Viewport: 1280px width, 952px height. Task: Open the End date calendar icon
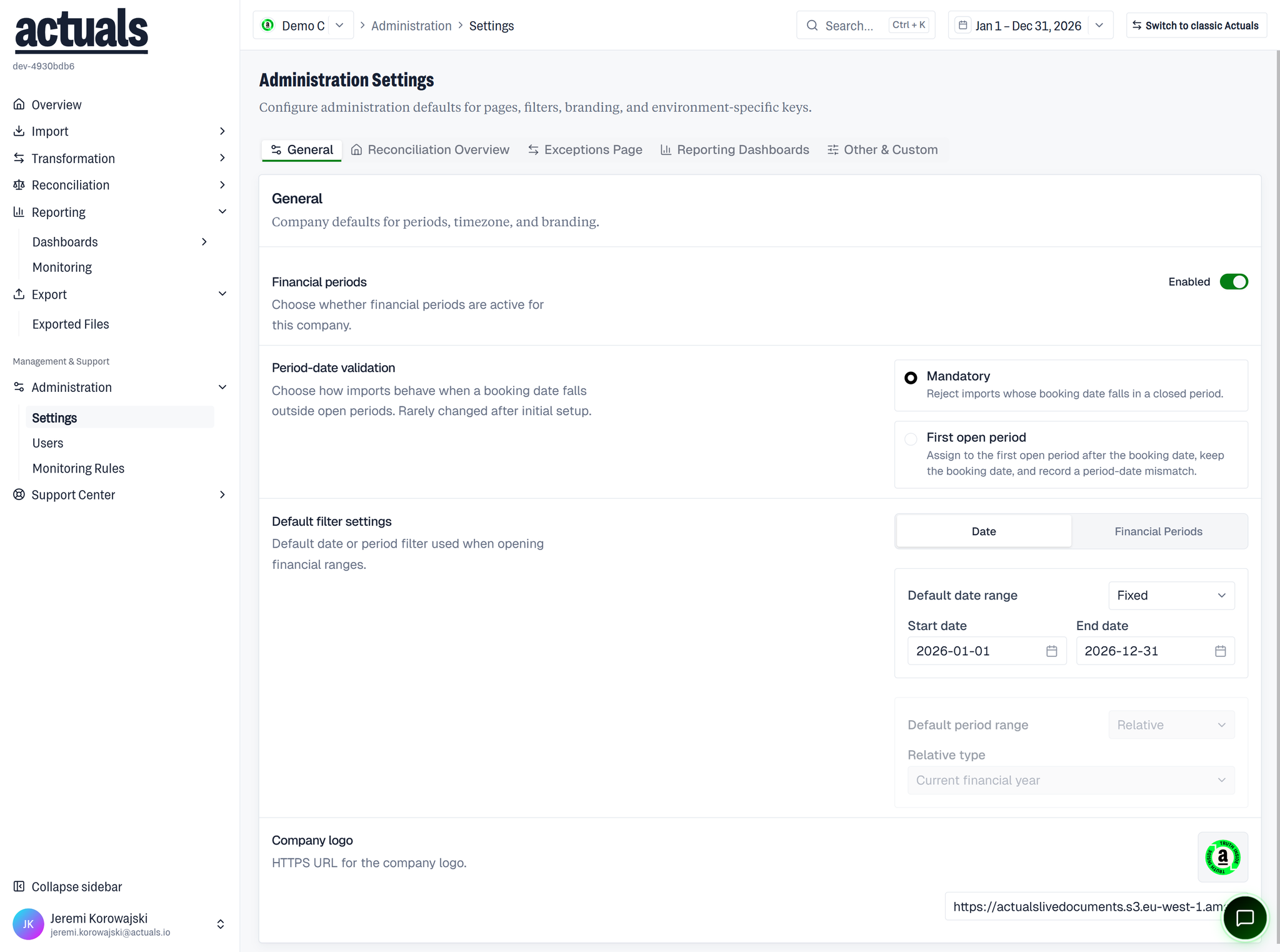(x=1220, y=651)
